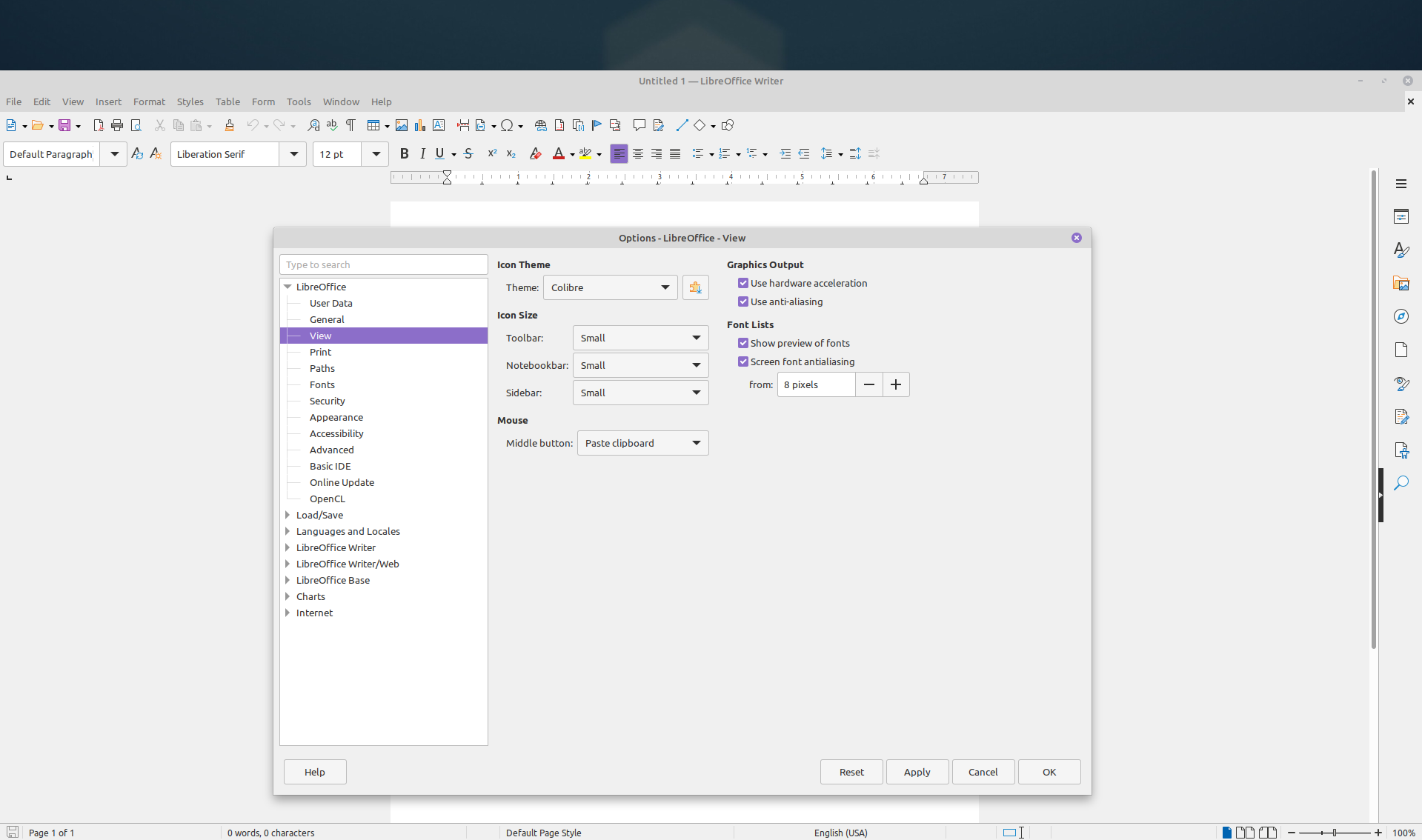Click the Find and Replace icon

(313, 126)
